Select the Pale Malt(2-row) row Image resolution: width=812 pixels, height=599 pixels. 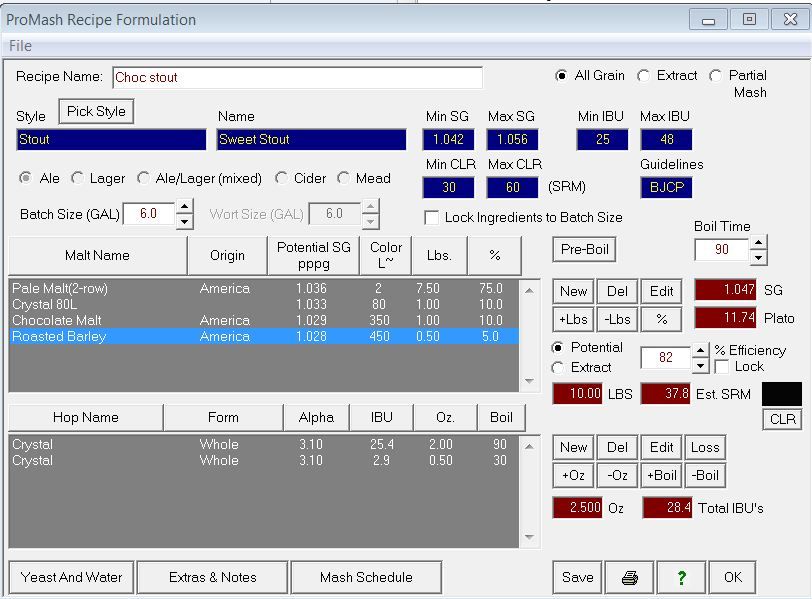click(x=264, y=288)
